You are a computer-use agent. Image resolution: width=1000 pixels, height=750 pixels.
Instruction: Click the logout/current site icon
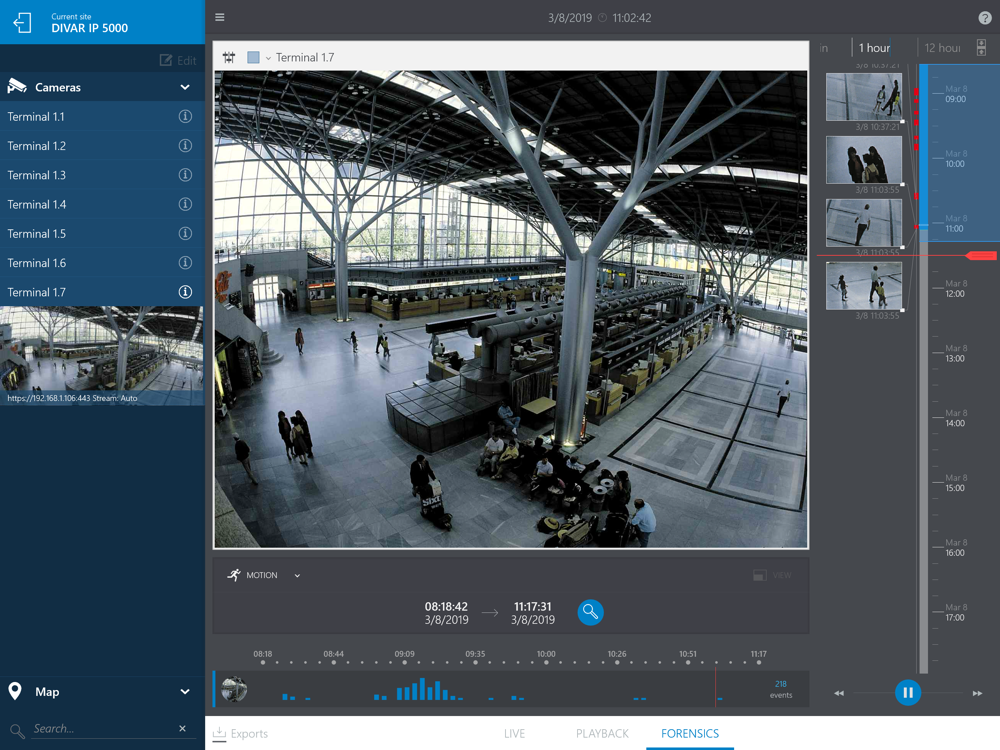[x=22, y=22]
